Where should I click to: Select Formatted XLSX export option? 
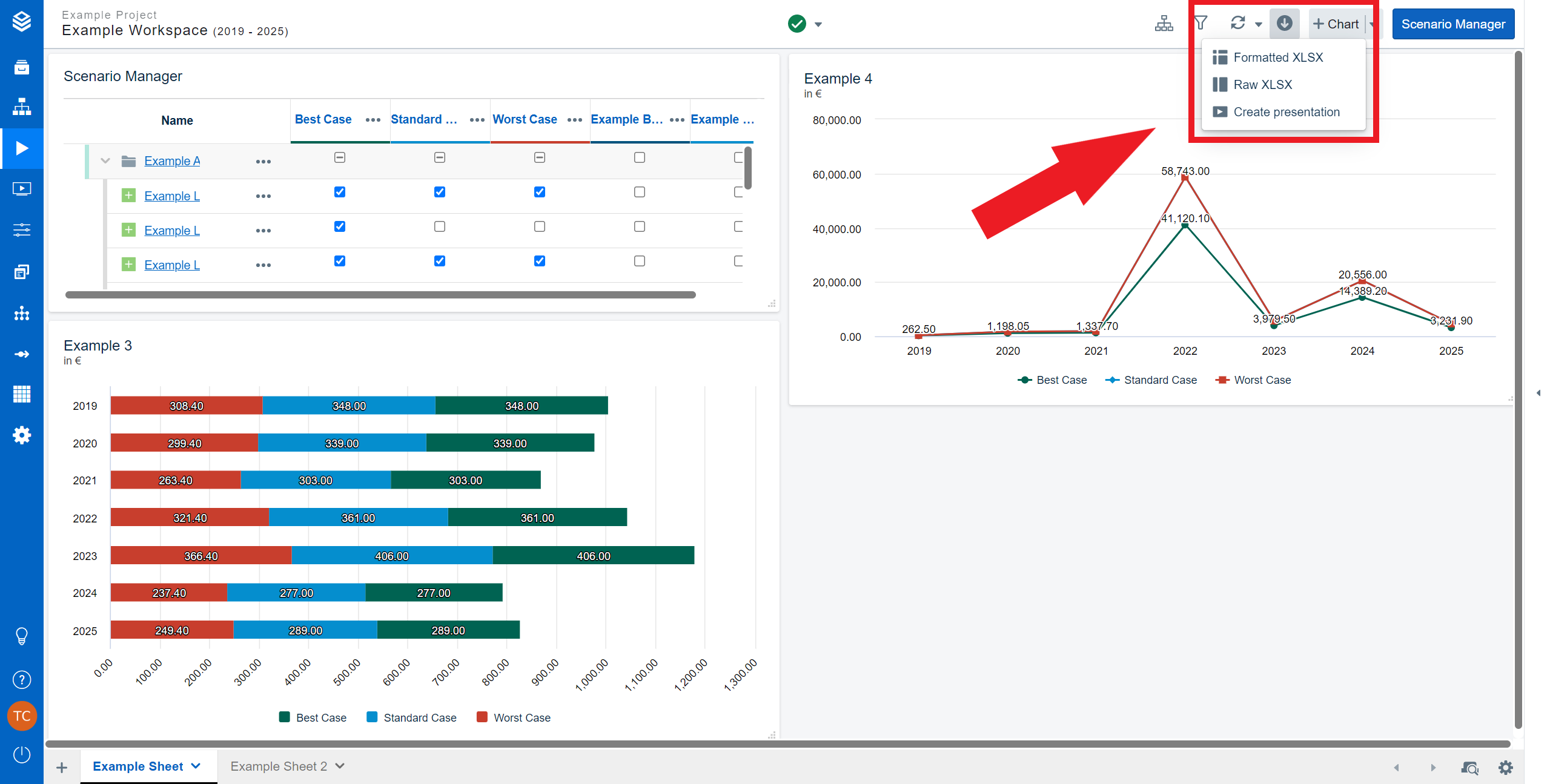pyautogui.click(x=1278, y=58)
